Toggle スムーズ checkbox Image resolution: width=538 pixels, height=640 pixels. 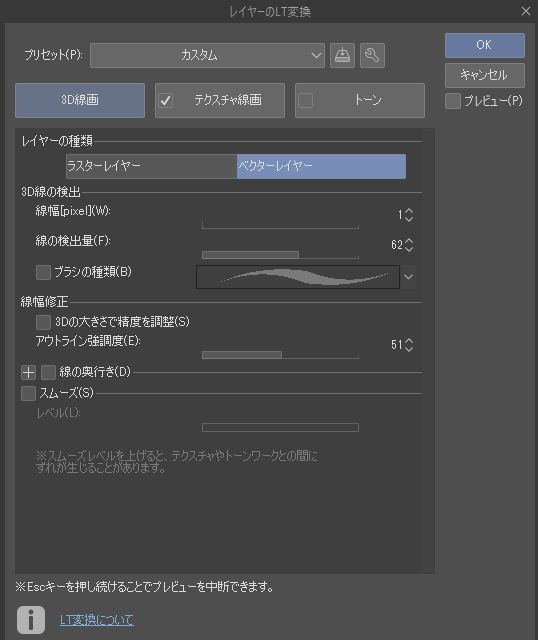click(28, 393)
